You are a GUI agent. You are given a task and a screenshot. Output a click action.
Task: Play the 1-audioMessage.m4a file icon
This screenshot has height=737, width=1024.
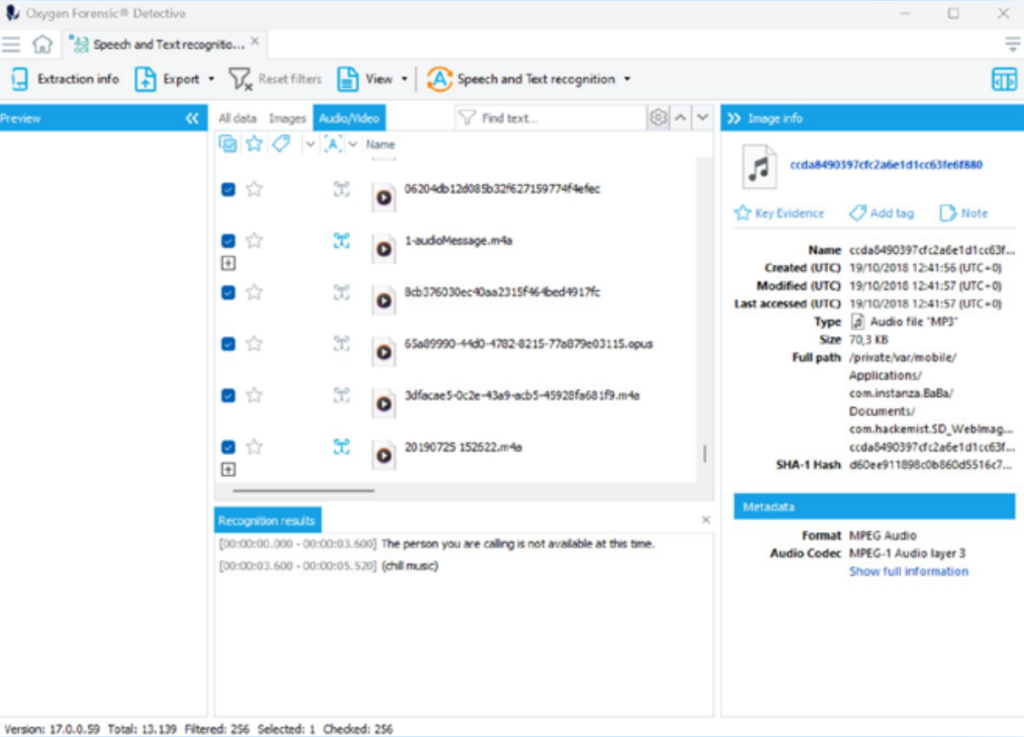(x=384, y=249)
